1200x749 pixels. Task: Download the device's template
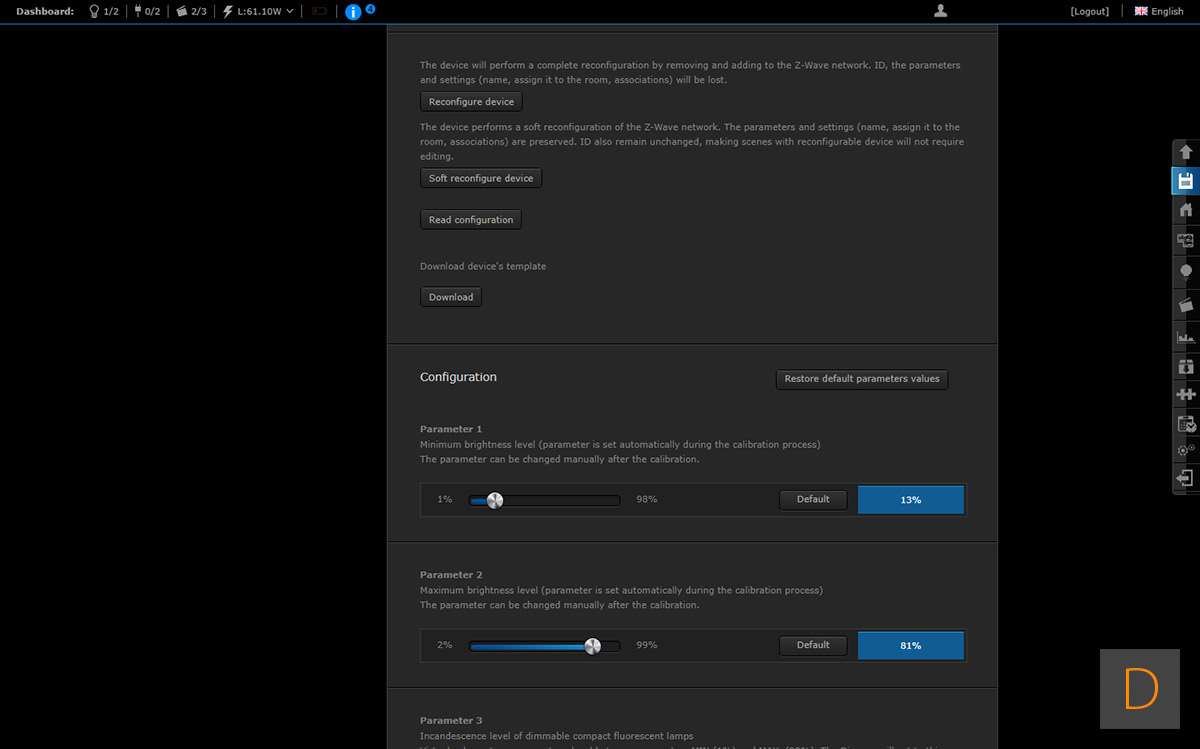pyautogui.click(x=451, y=297)
